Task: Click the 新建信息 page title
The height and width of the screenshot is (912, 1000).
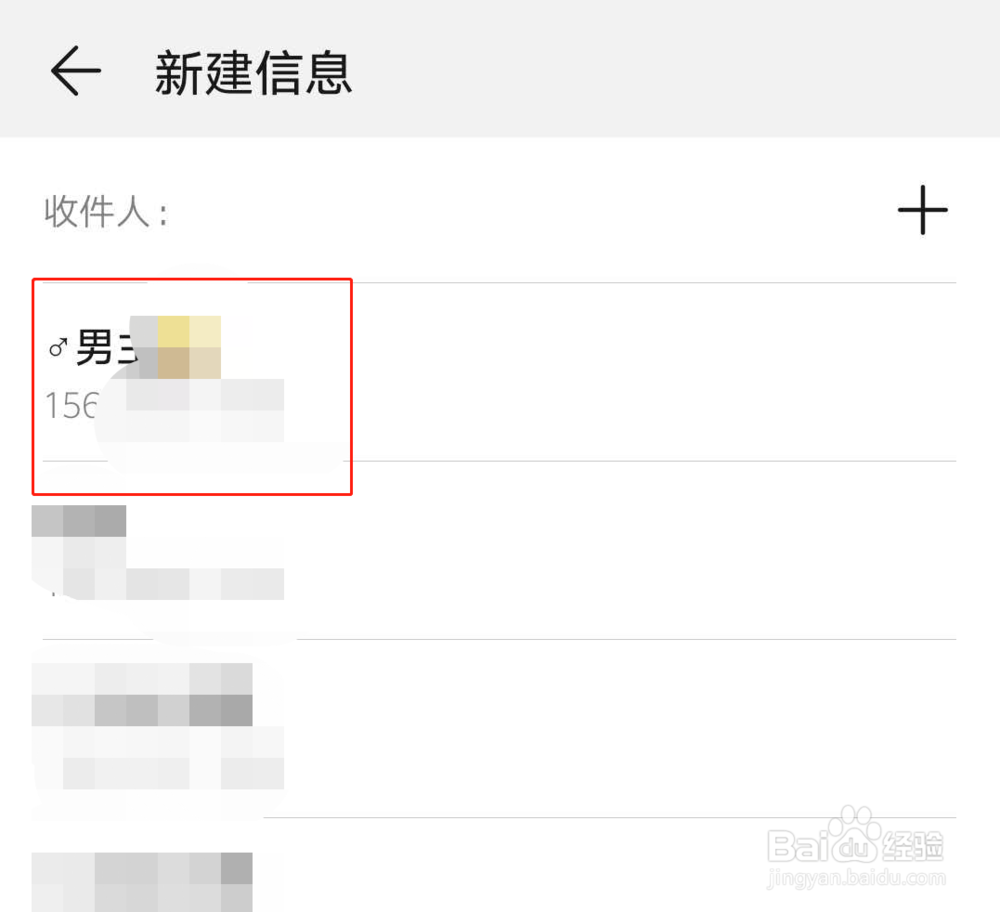Action: pos(254,73)
